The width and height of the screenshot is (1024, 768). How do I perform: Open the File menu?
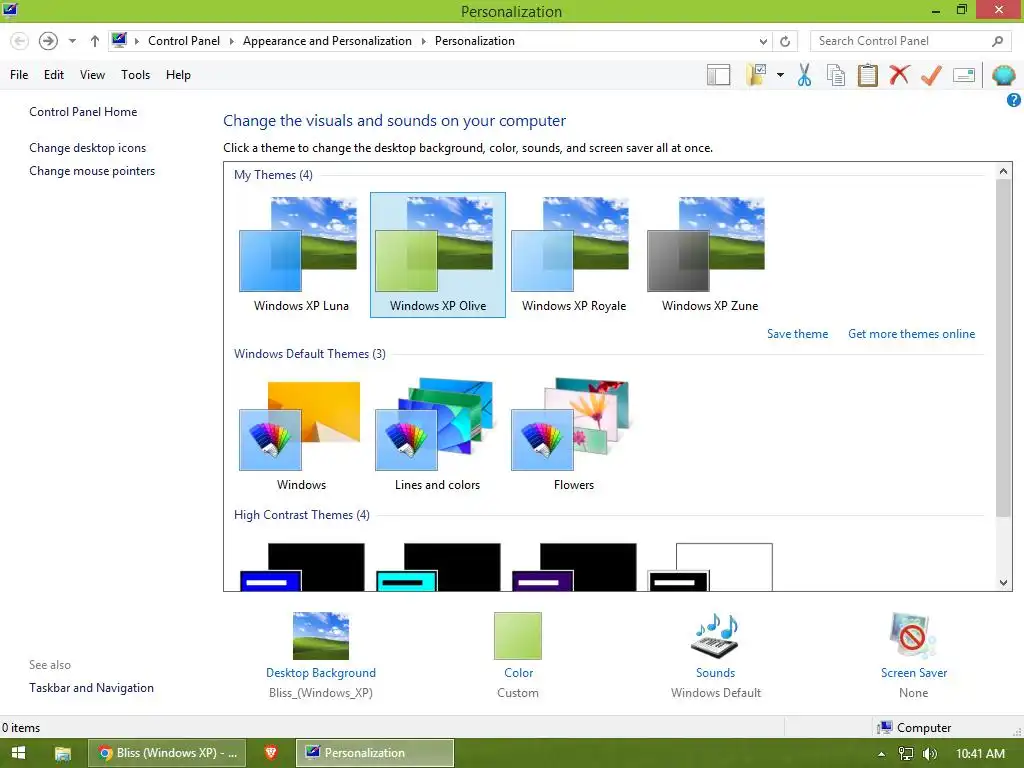[x=19, y=75]
